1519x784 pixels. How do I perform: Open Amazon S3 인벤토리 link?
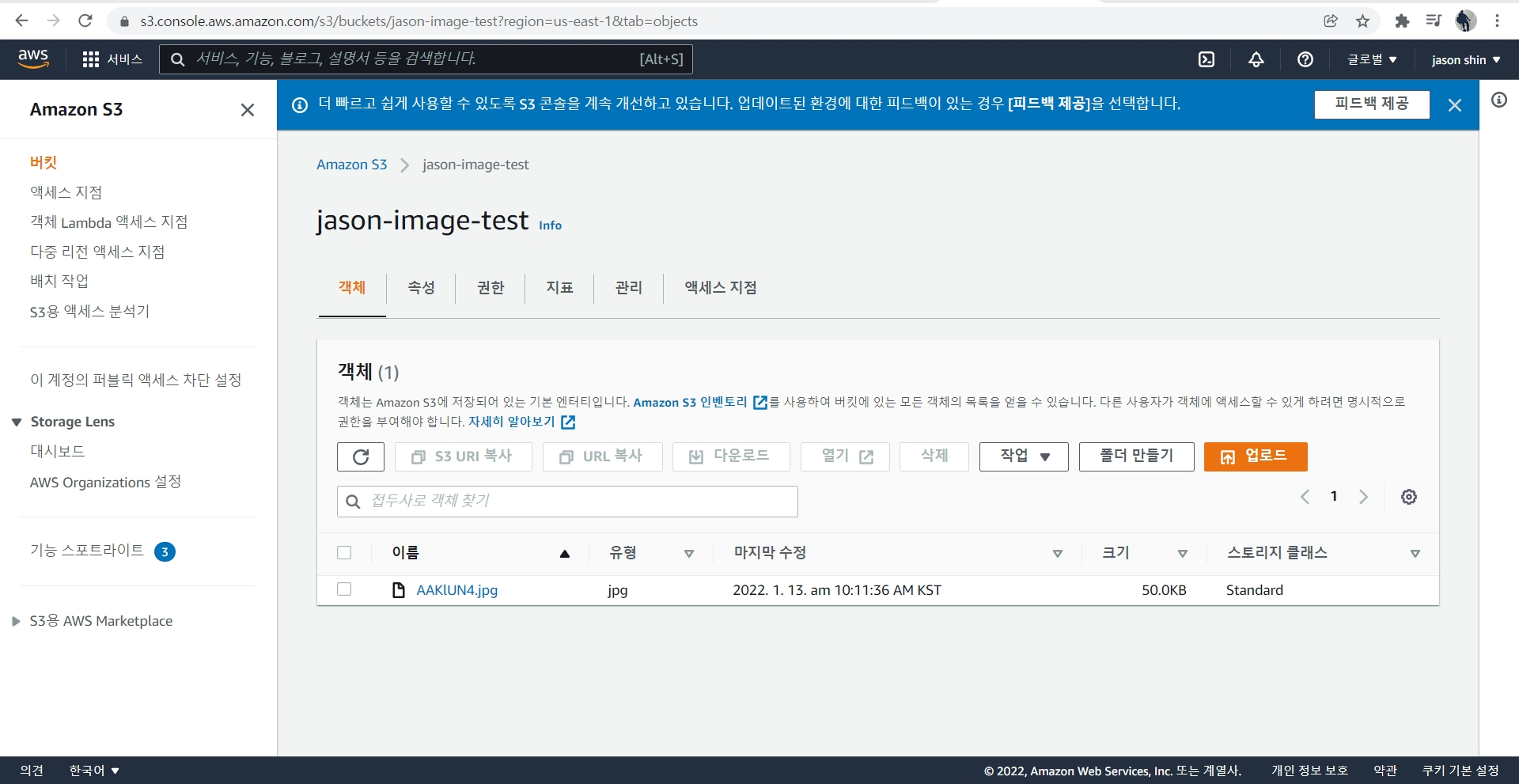tap(700, 402)
